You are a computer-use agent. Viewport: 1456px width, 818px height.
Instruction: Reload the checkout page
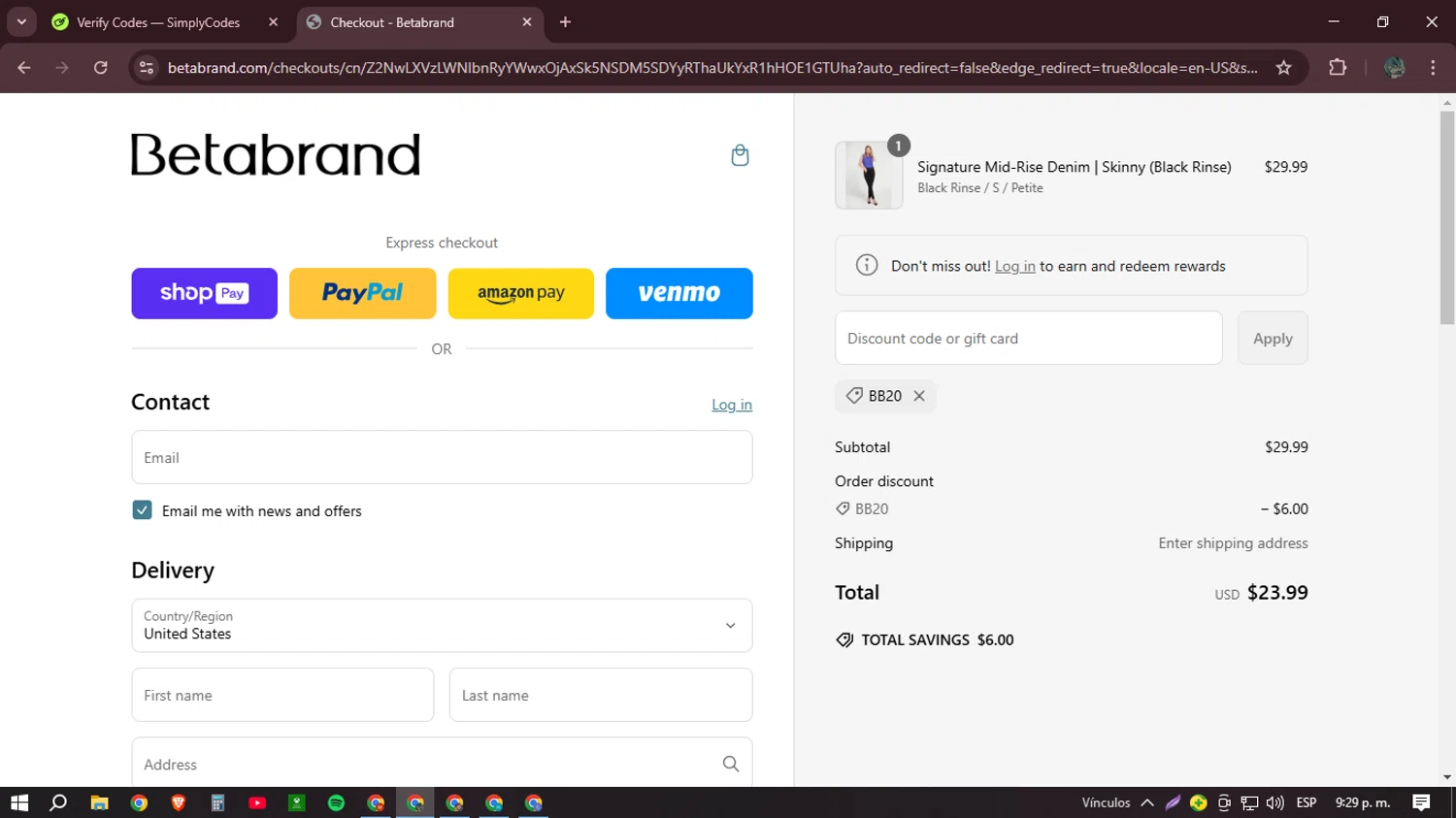coord(101,68)
